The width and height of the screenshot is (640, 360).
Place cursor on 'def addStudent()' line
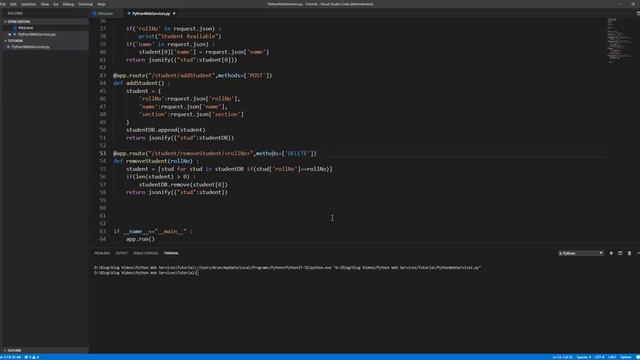pos(142,83)
